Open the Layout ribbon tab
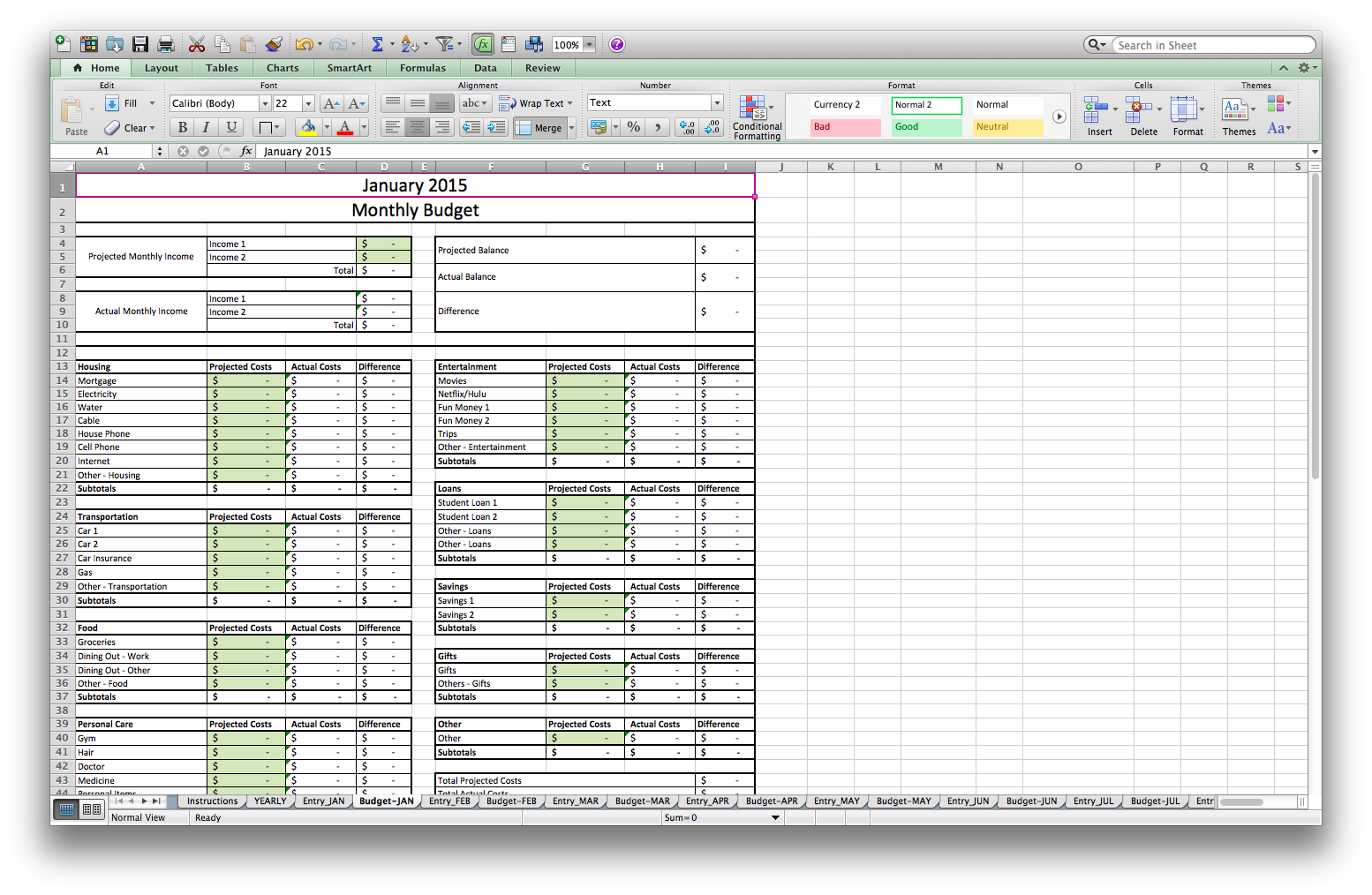The width and height of the screenshot is (1372, 895). (162, 68)
